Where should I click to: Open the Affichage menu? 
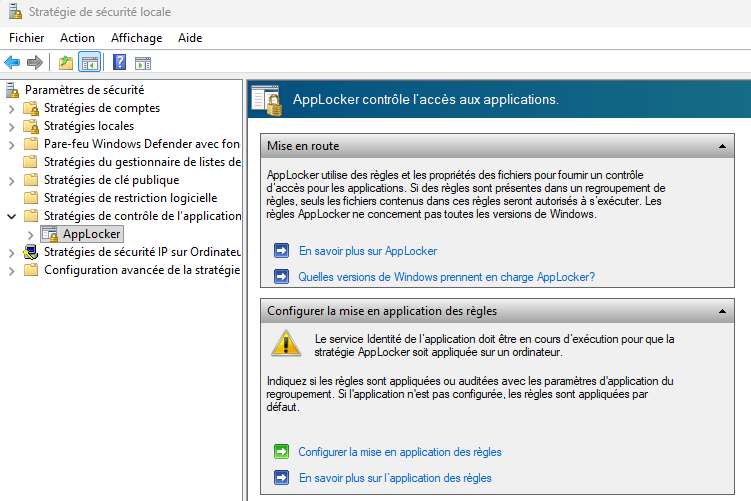(137, 38)
